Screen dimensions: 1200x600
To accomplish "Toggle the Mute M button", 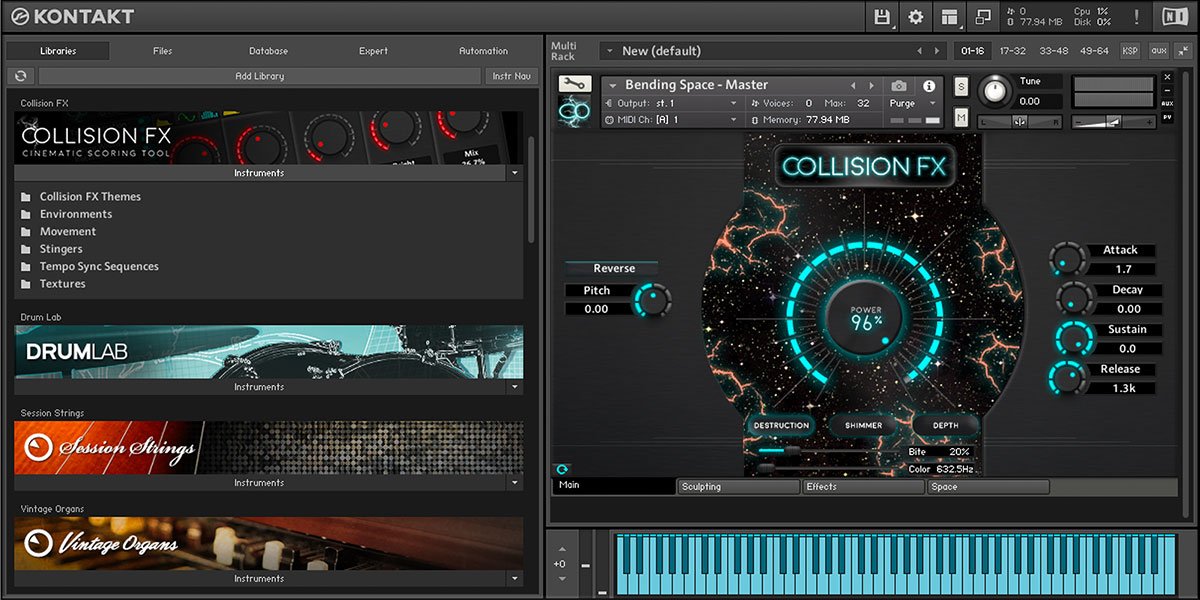I will [x=961, y=117].
